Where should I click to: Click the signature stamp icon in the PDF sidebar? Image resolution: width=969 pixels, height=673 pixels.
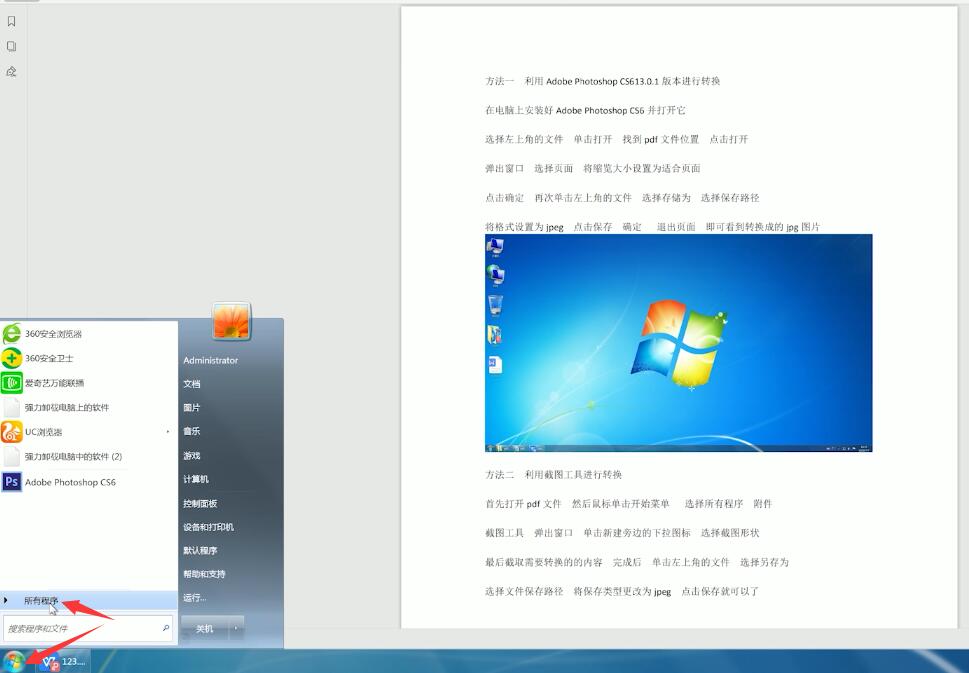point(11,72)
